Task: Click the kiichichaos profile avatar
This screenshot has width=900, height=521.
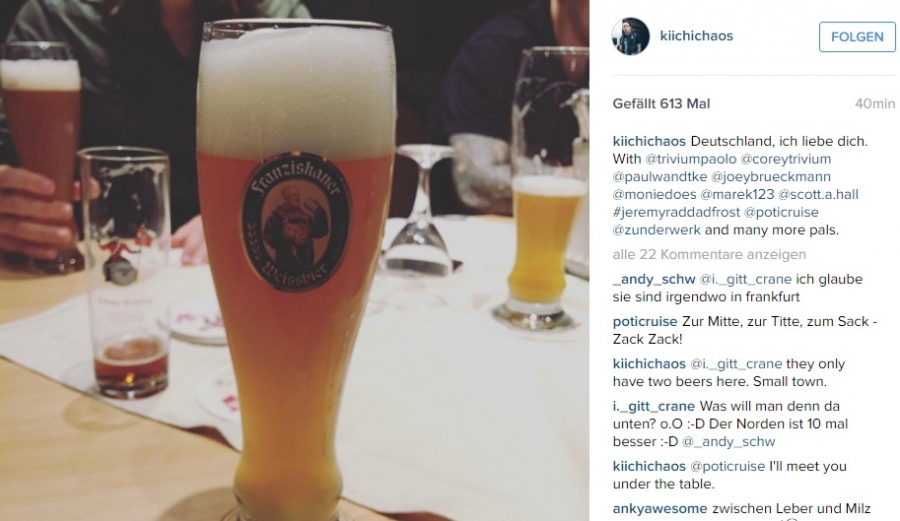Action: pyautogui.click(x=630, y=36)
